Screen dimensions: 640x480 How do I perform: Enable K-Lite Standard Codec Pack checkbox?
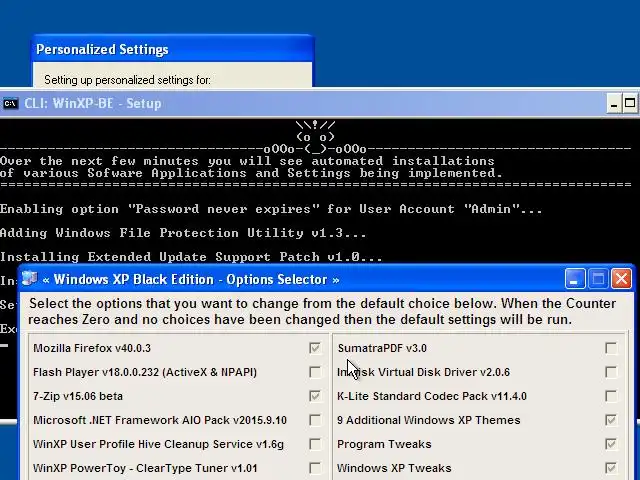611,396
